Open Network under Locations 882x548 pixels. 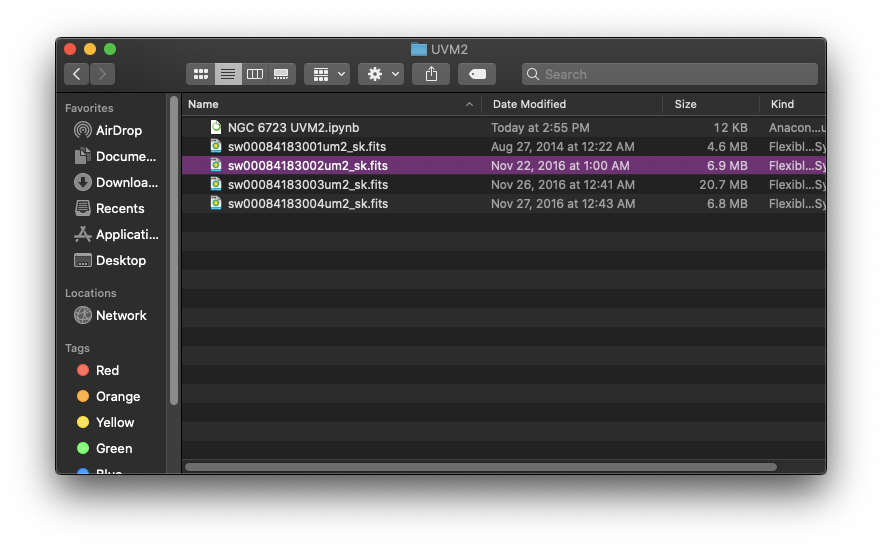pyautogui.click(x=111, y=316)
